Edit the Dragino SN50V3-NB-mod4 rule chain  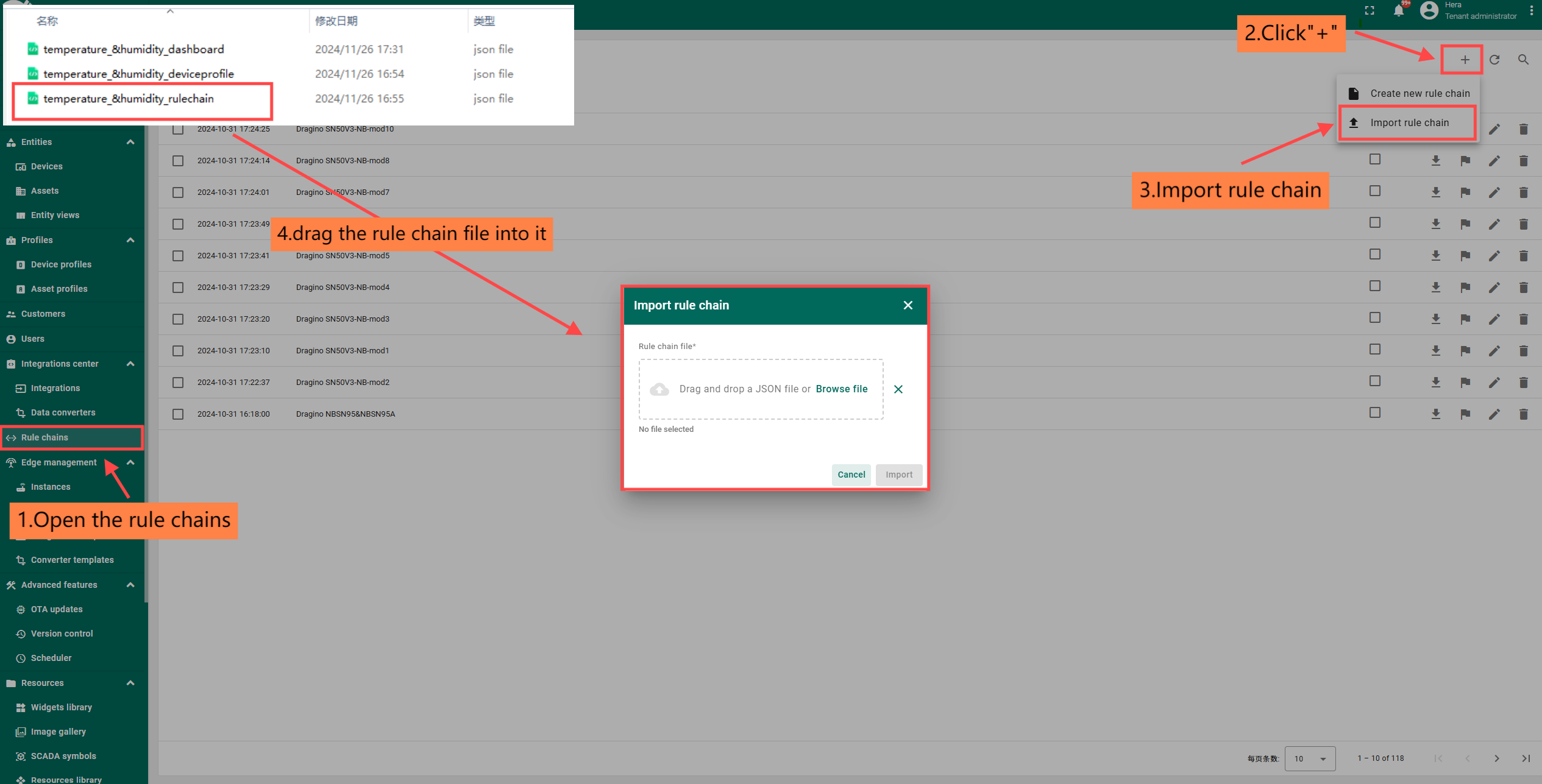1494,288
